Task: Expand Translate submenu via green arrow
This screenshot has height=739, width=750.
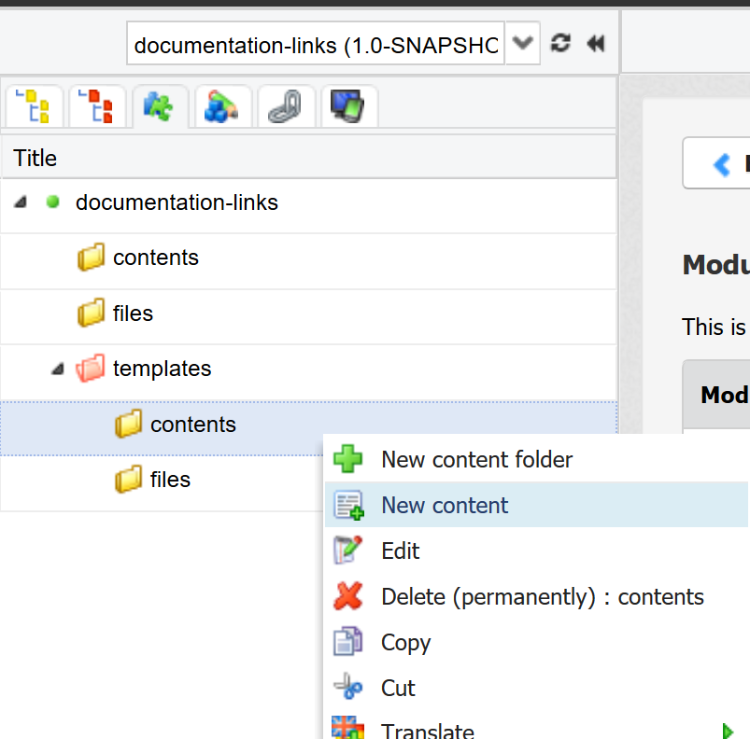Action: pos(728,731)
